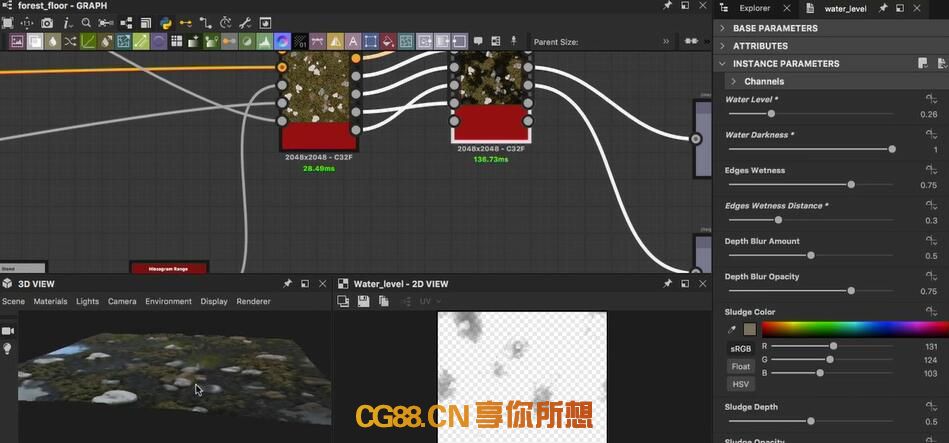Open the wrench tools menu in graph toolbar
The height and width of the screenshot is (443, 949).
pos(245,23)
